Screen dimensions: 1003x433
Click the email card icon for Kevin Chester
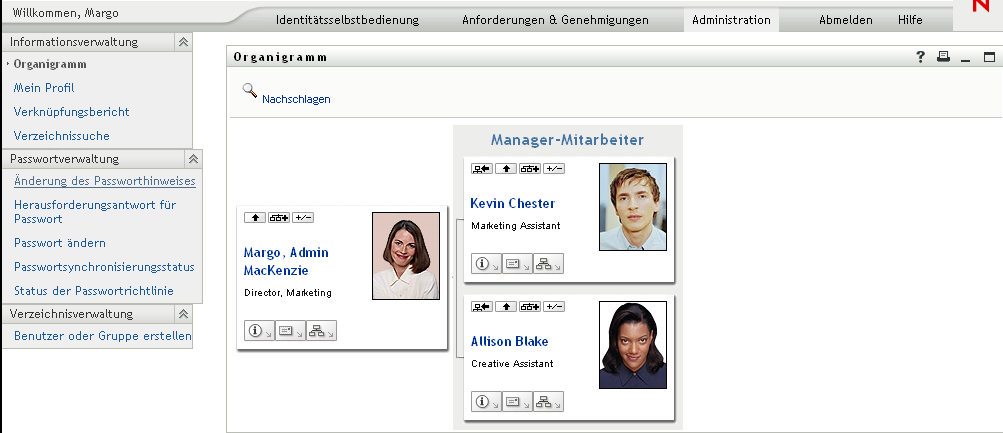517,264
